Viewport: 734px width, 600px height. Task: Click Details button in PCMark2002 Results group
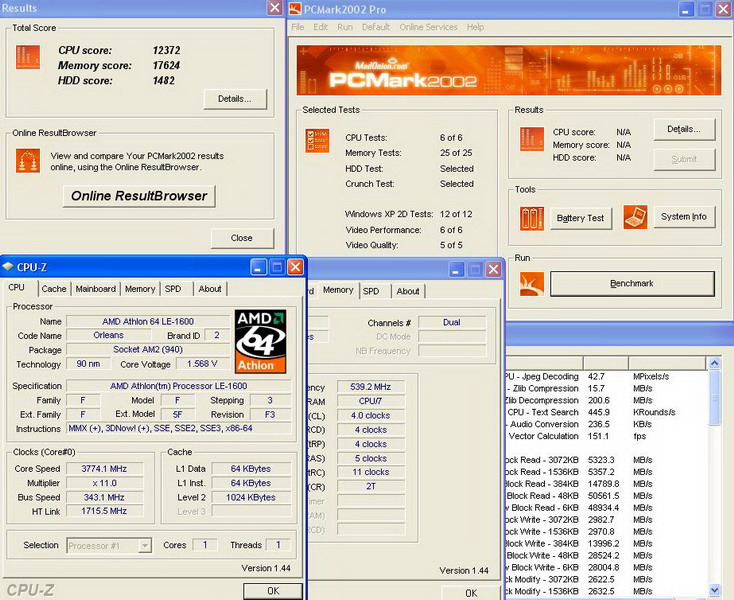(x=684, y=129)
